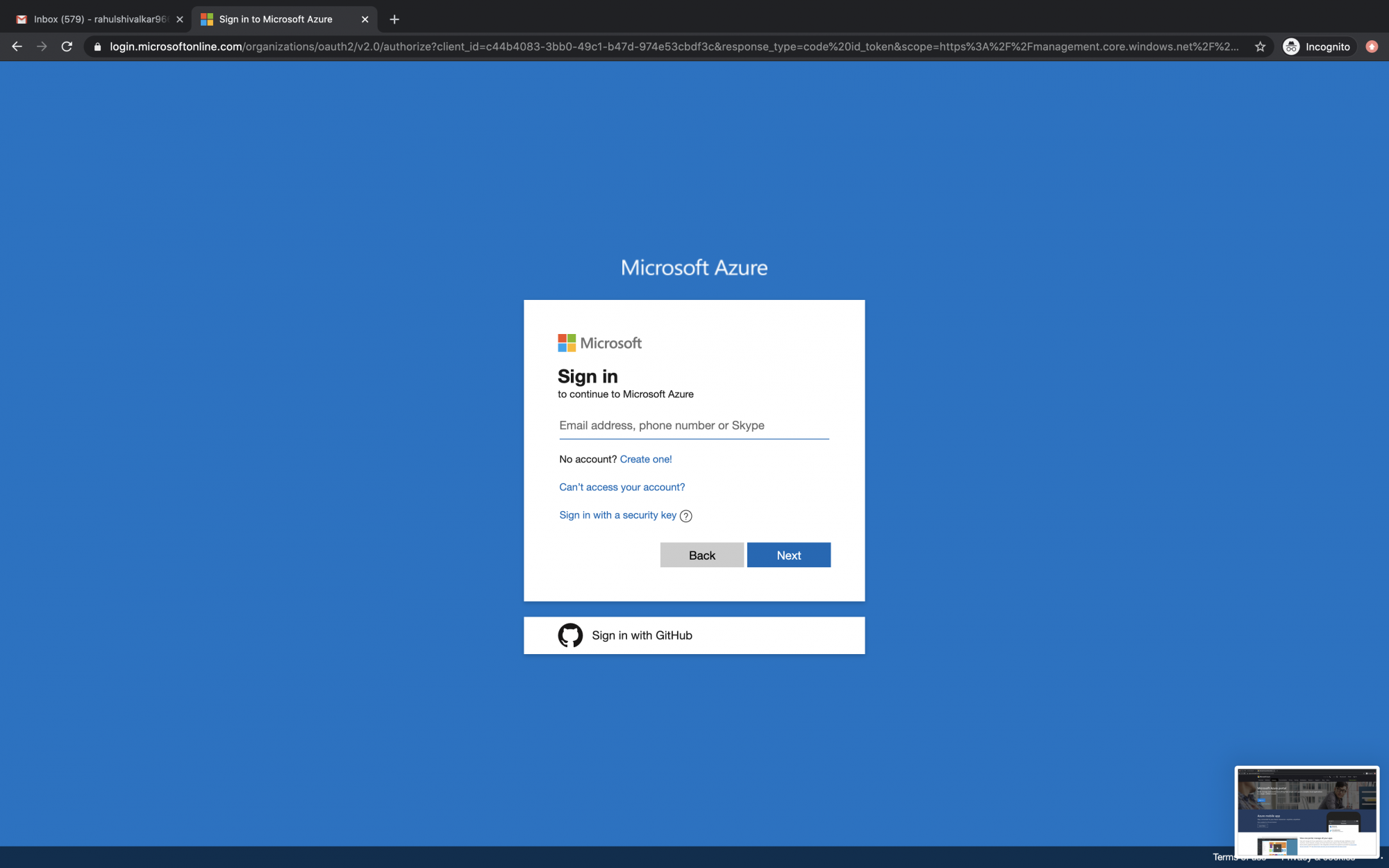The height and width of the screenshot is (868, 1389).
Task: Click the Back button
Action: 701,555
